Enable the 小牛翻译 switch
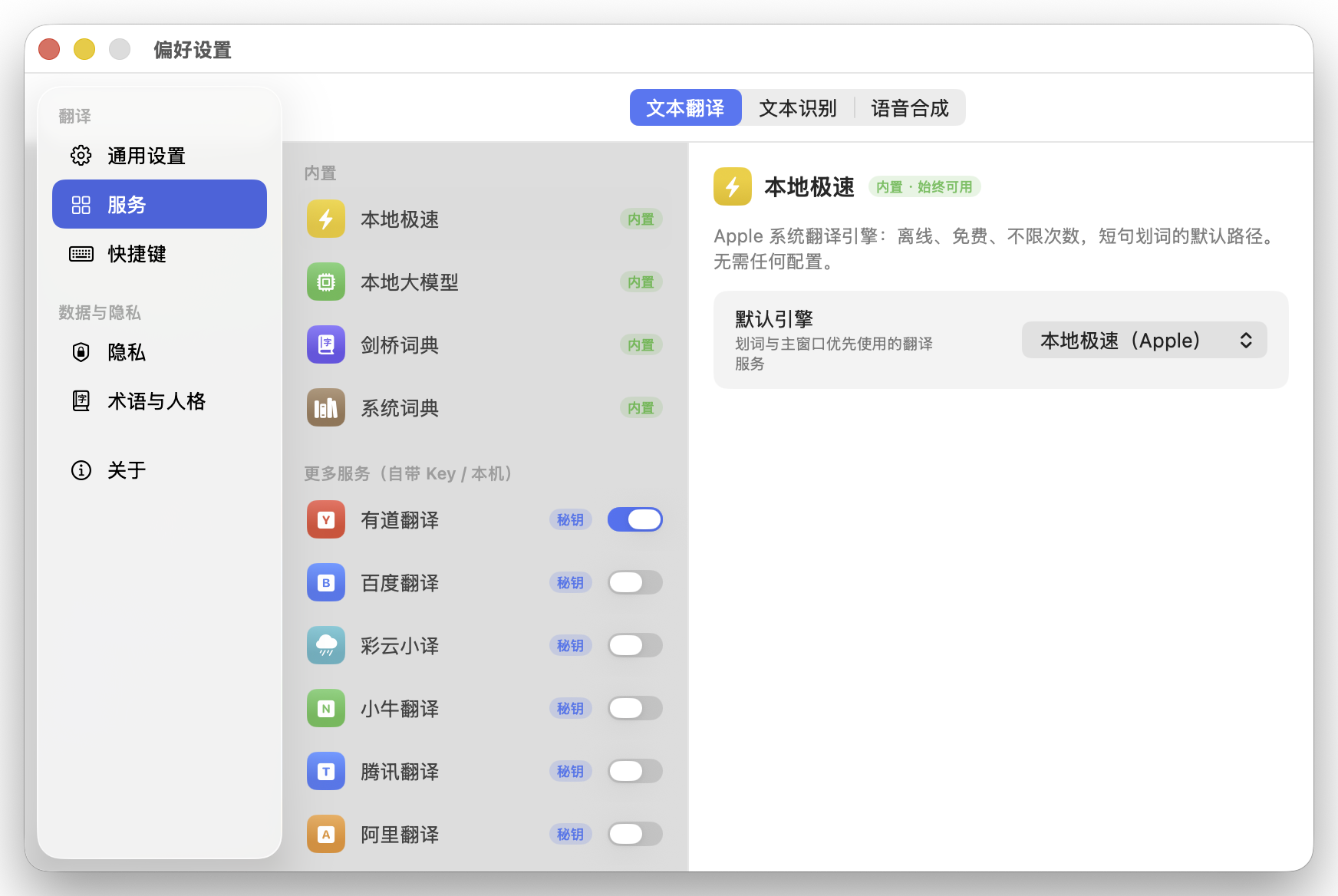This screenshot has height=896, width=1338. coord(635,709)
